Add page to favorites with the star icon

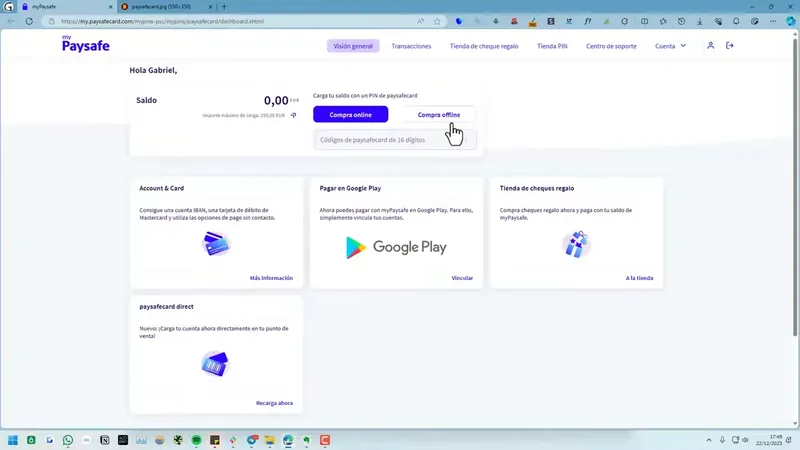(x=437, y=21)
